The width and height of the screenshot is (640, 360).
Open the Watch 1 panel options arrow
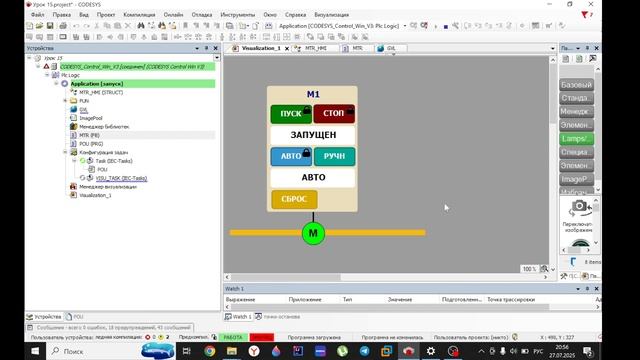(578, 289)
